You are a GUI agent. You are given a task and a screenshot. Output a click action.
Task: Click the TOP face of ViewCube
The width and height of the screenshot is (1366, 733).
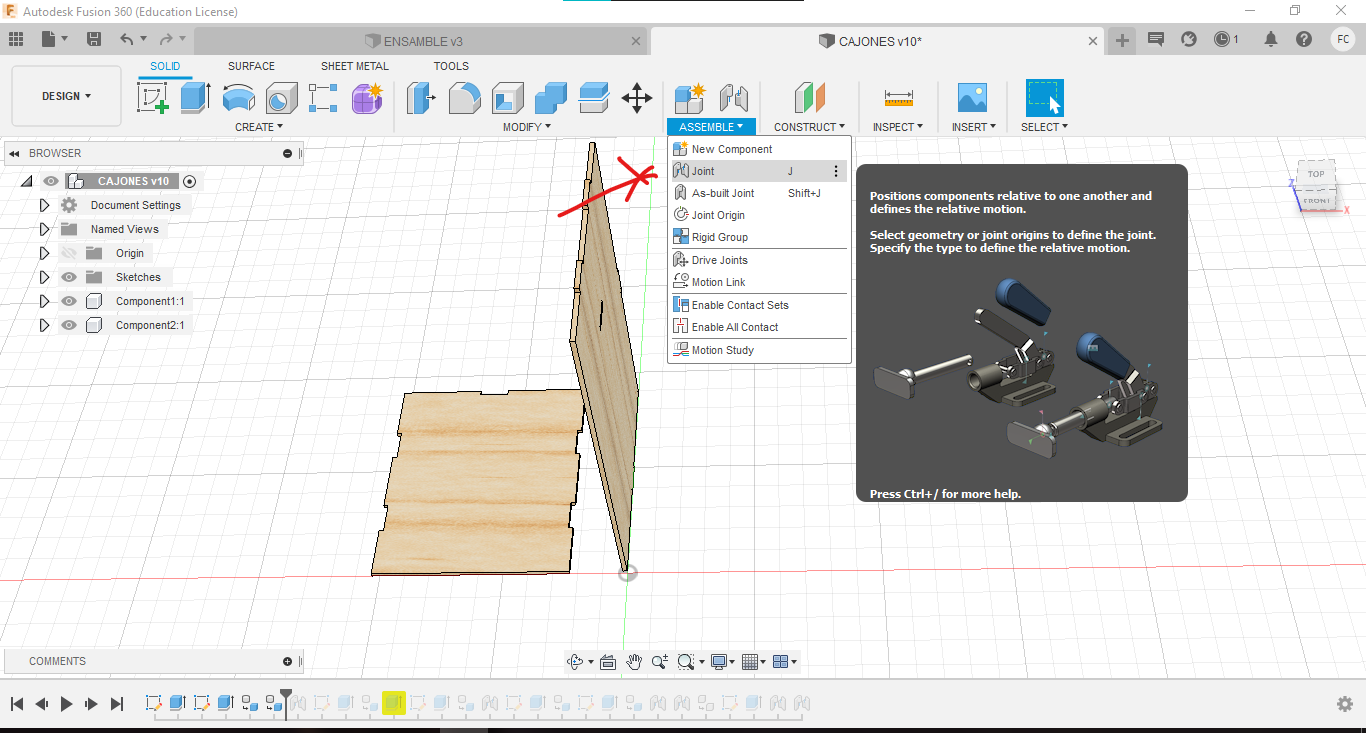pos(1315,174)
